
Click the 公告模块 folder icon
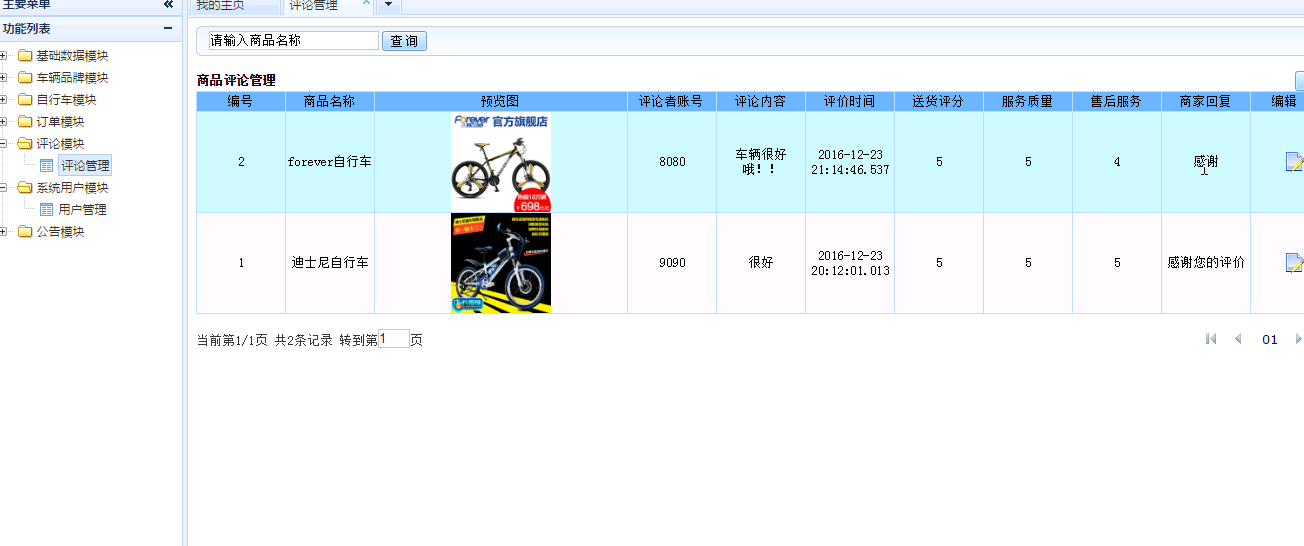[24, 232]
